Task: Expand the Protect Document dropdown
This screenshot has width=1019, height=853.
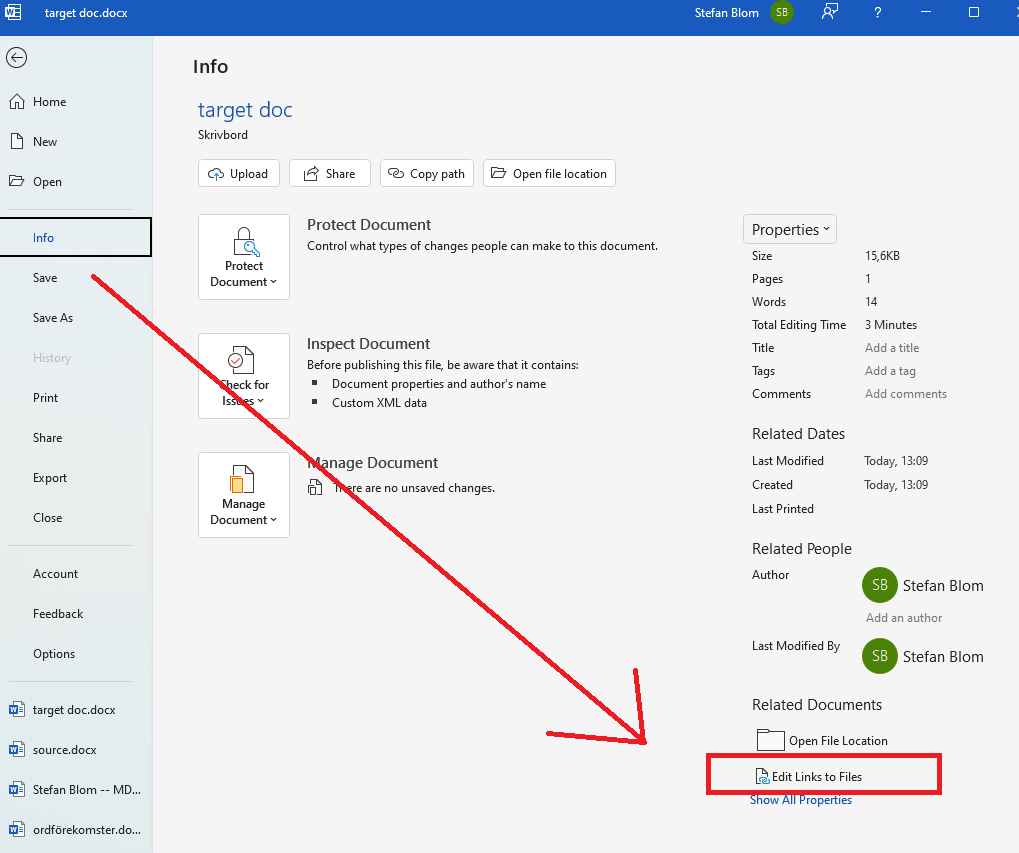Action: click(244, 257)
